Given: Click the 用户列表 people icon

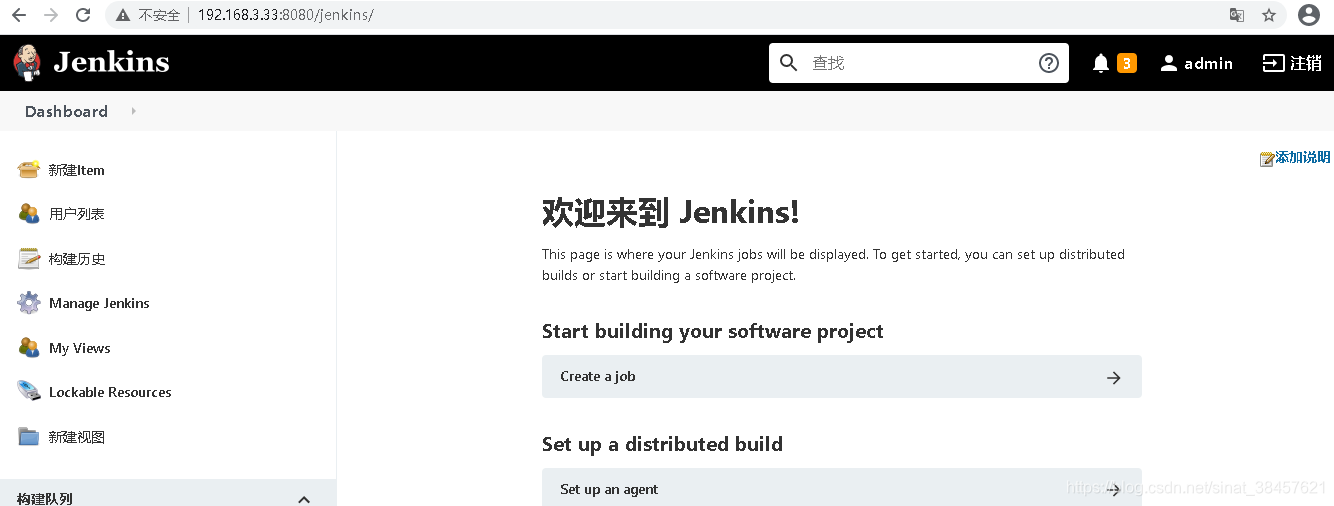Looking at the screenshot, I should tap(29, 213).
